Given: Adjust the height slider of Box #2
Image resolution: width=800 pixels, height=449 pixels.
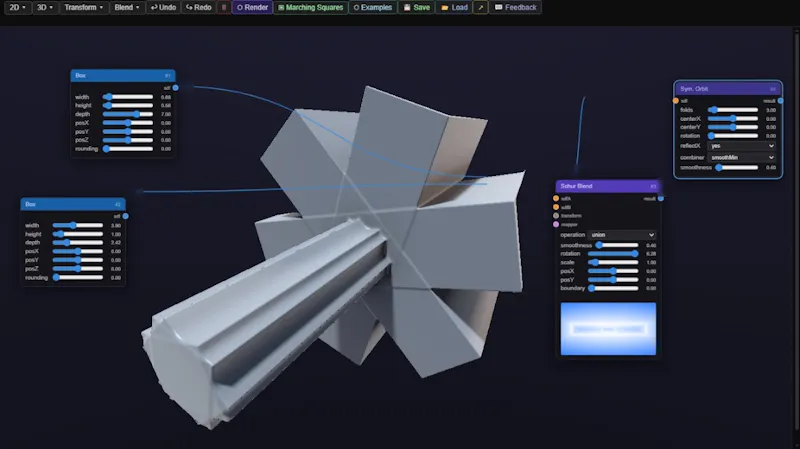Looking at the screenshot, I should [x=78, y=234].
